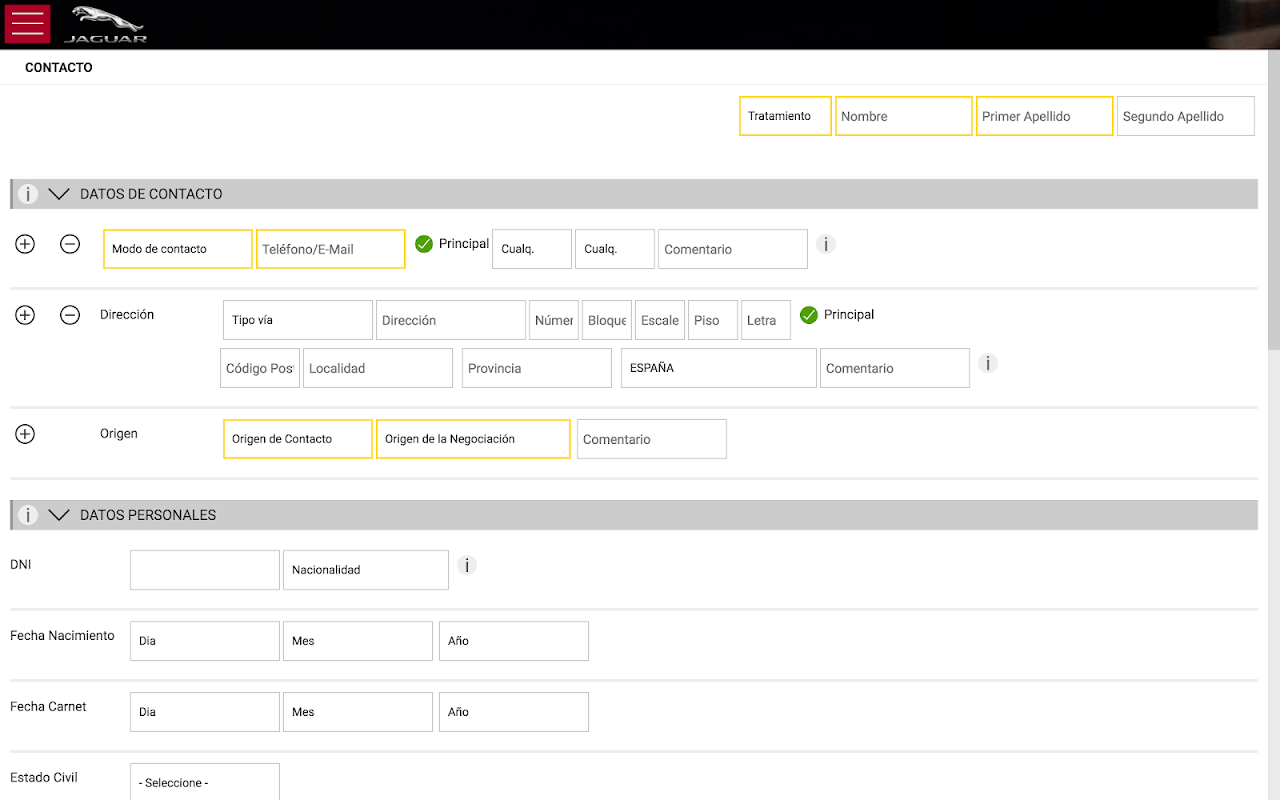Add a new contact mode row
The width and height of the screenshot is (1280, 800).
point(25,244)
